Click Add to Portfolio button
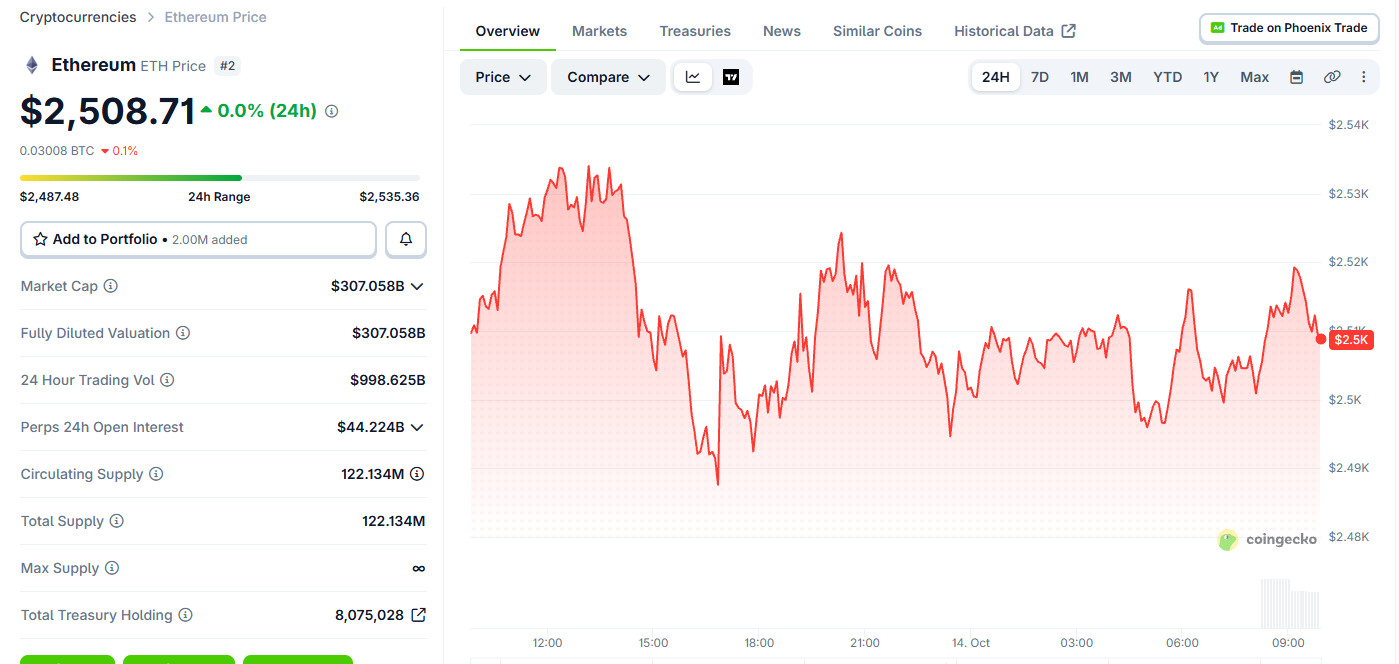Viewport: 1399px width, 664px height. (x=198, y=240)
